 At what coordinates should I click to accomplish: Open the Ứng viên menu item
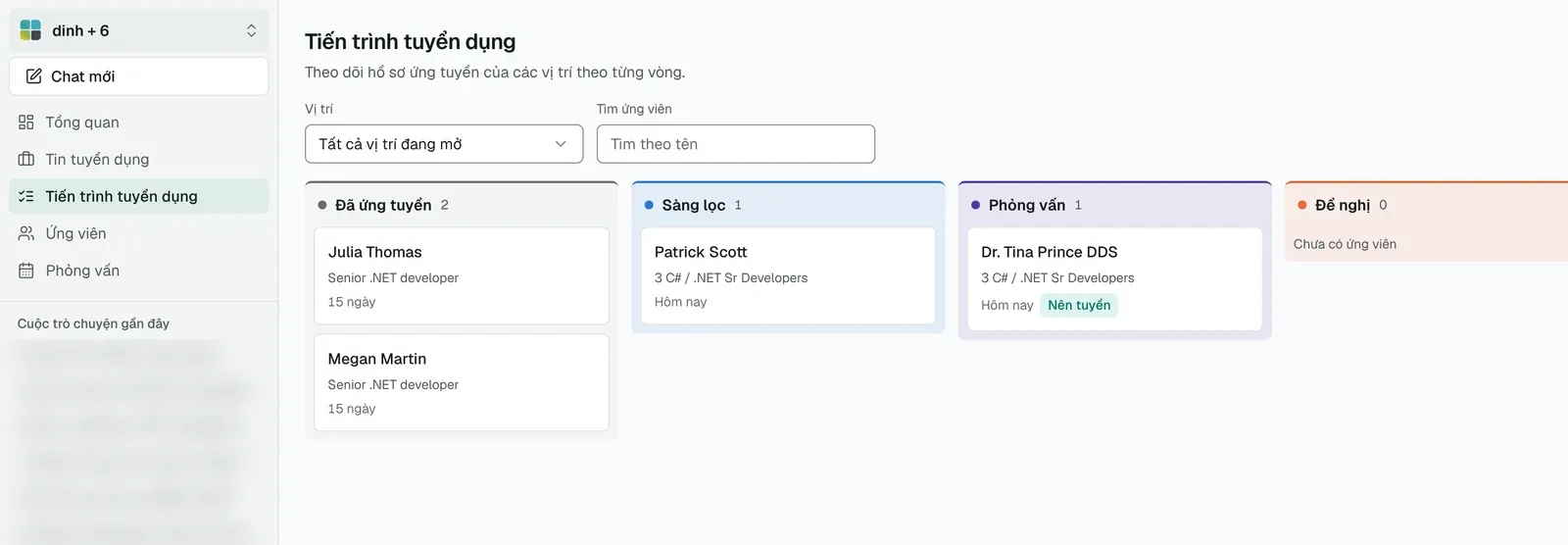click(139, 233)
